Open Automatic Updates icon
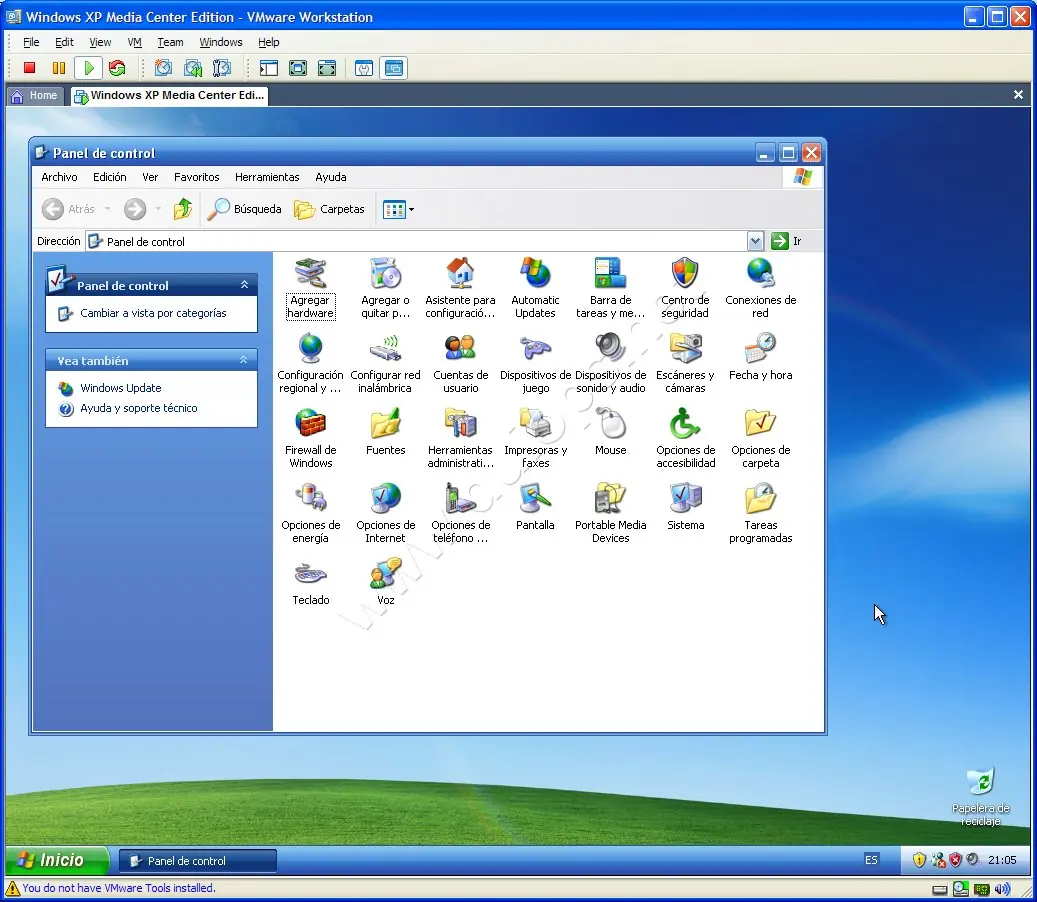The image size is (1037, 902). 535,274
